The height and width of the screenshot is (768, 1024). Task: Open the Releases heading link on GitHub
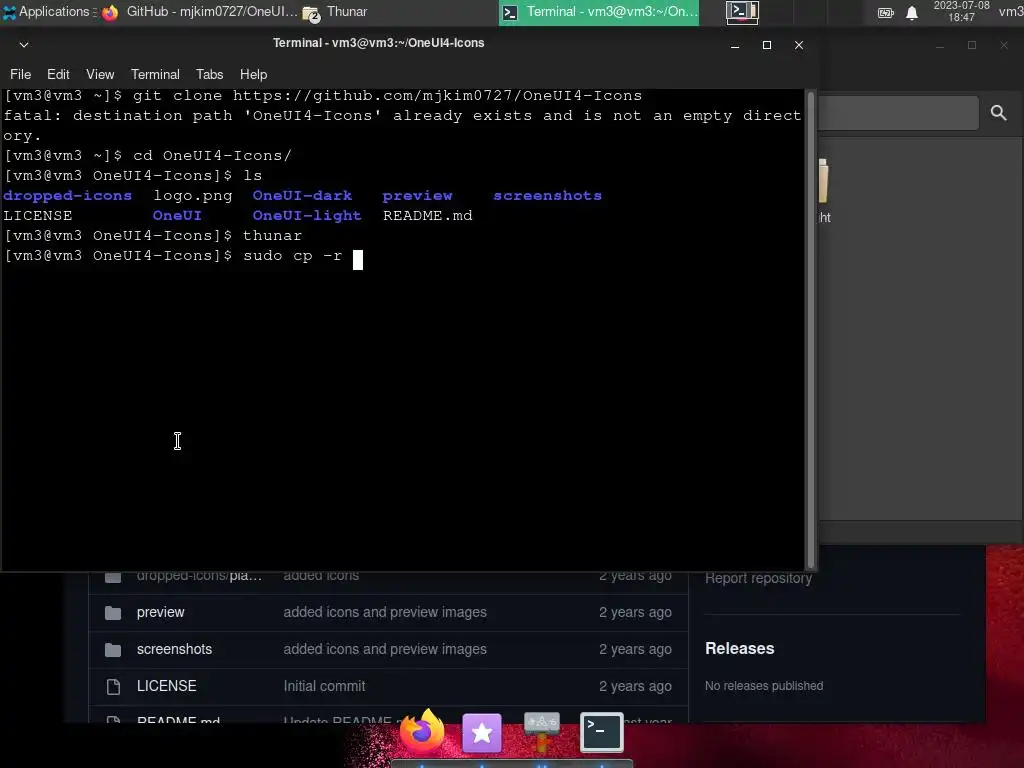pos(739,648)
